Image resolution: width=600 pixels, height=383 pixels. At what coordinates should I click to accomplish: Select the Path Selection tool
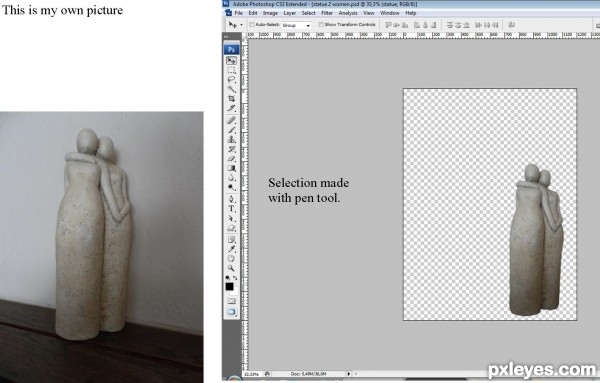click(x=232, y=218)
